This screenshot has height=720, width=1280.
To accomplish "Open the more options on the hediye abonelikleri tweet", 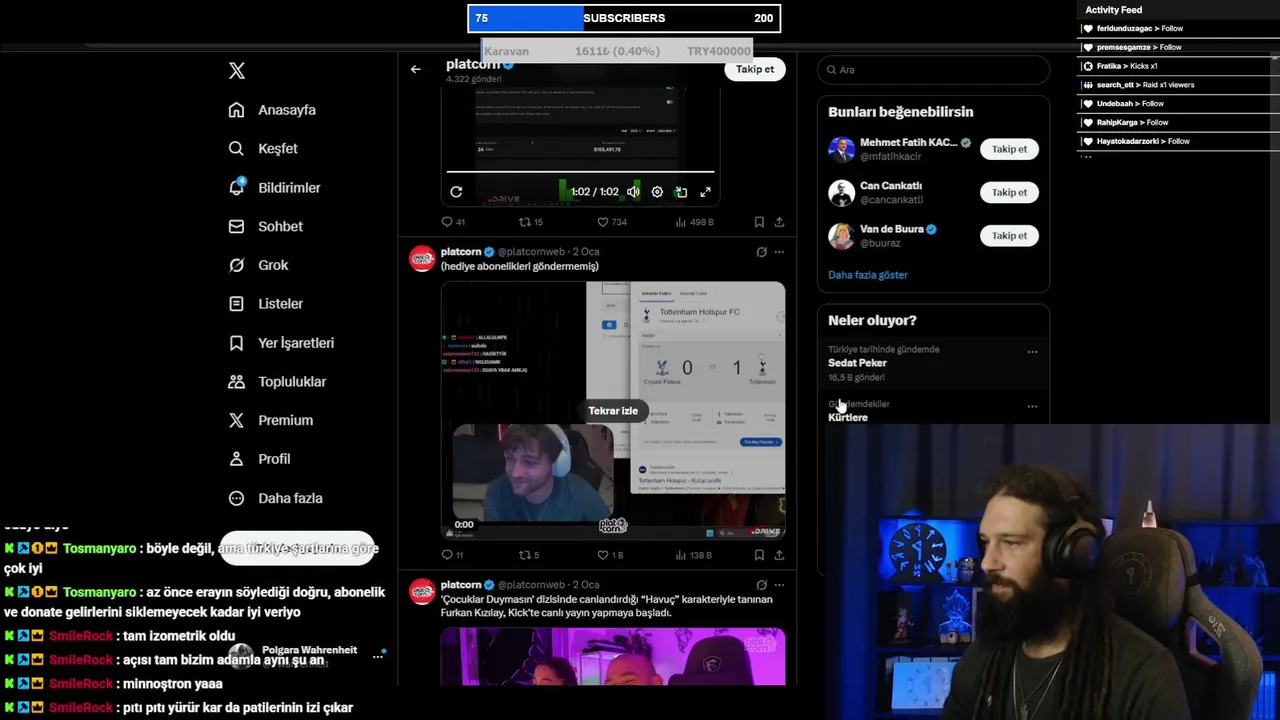I will click(x=779, y=252).
